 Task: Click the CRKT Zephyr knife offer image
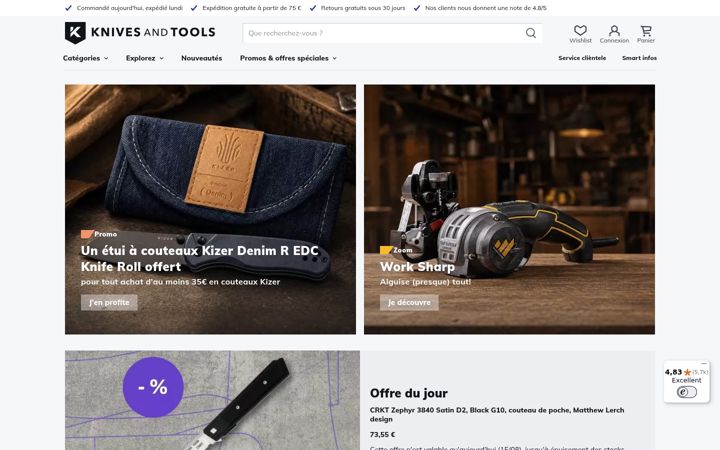tap(212, 400)
